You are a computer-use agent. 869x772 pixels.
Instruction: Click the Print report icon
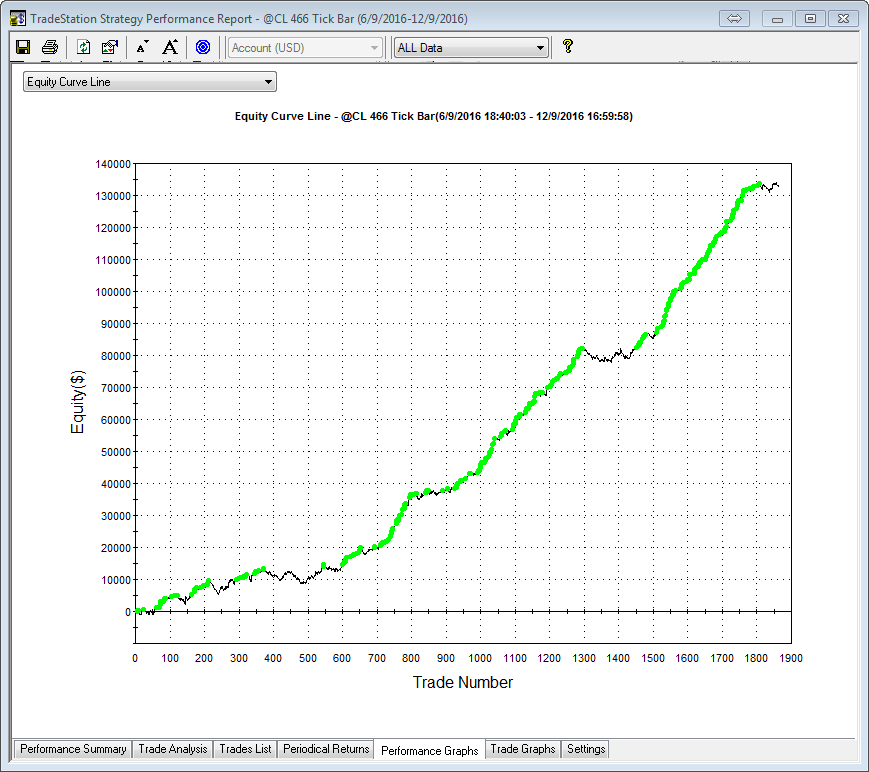click(x=49, y=47)
